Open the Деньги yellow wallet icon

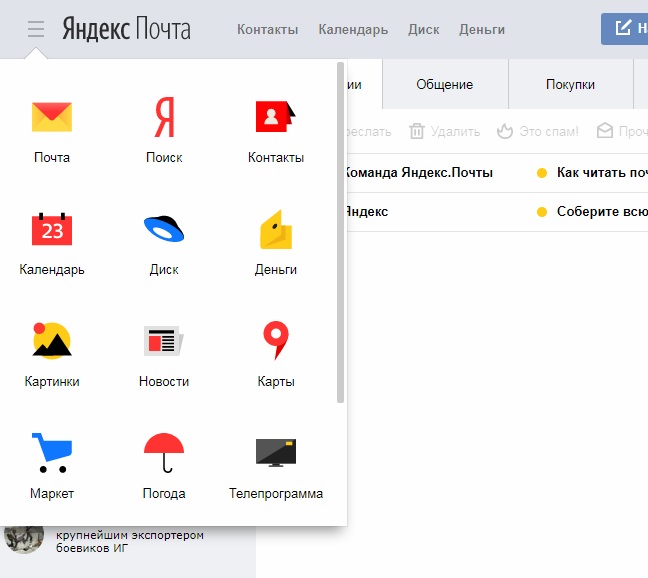pos(276,229)
